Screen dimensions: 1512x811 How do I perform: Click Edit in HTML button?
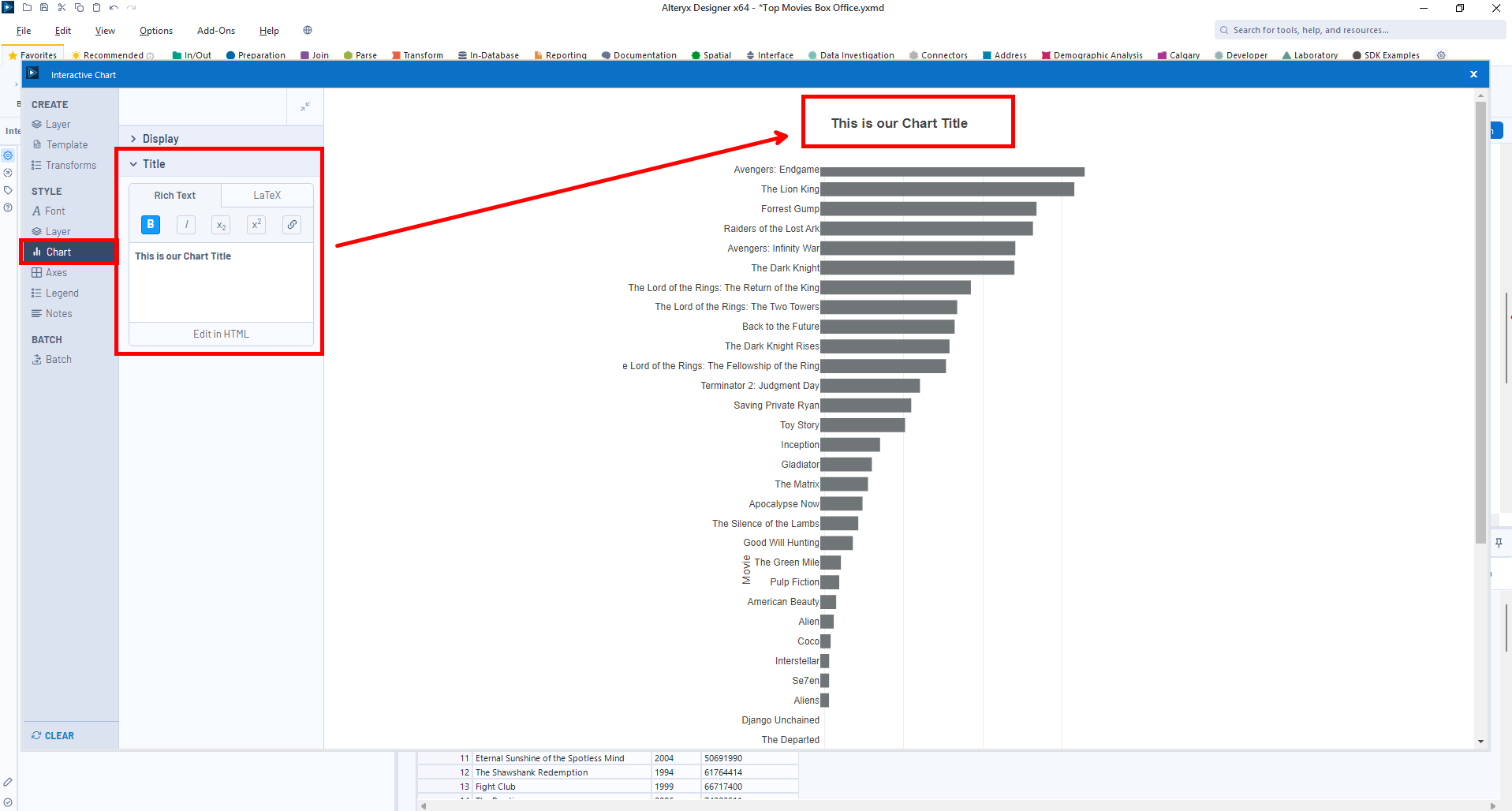[x=221, y=334]
